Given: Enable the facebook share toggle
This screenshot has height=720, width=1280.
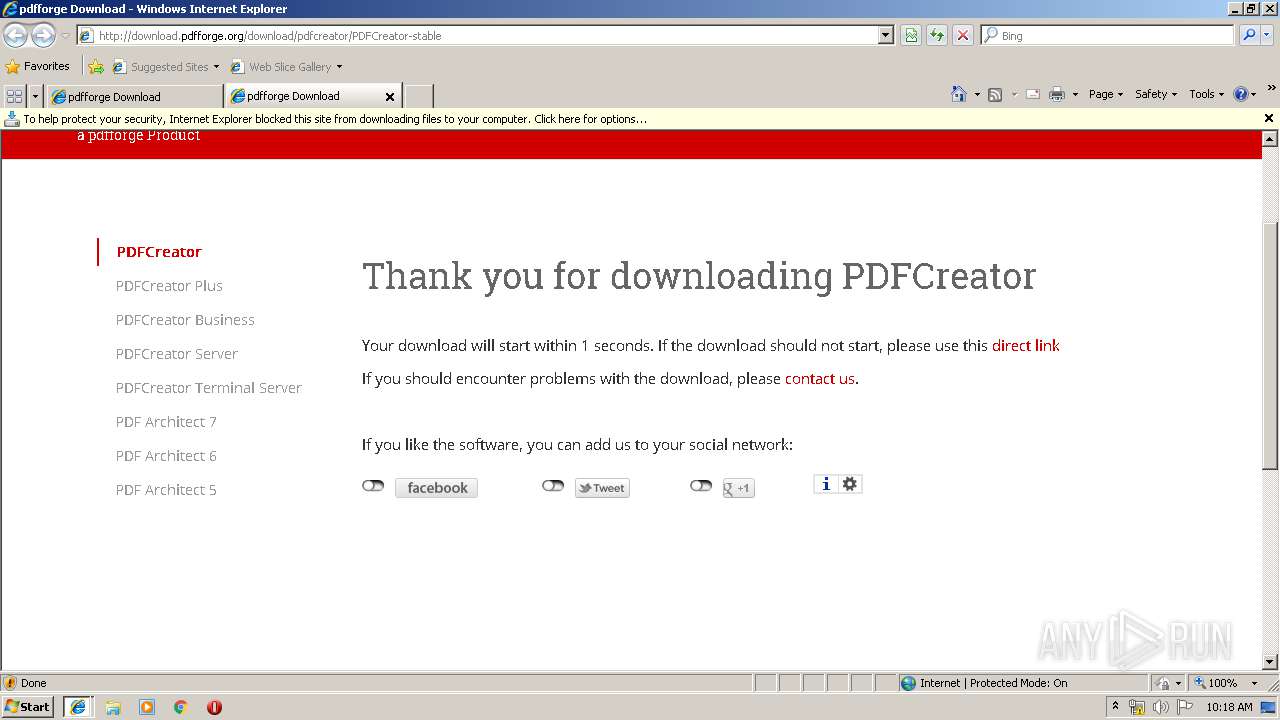Looking at the screenshot, I should point(373,486).
